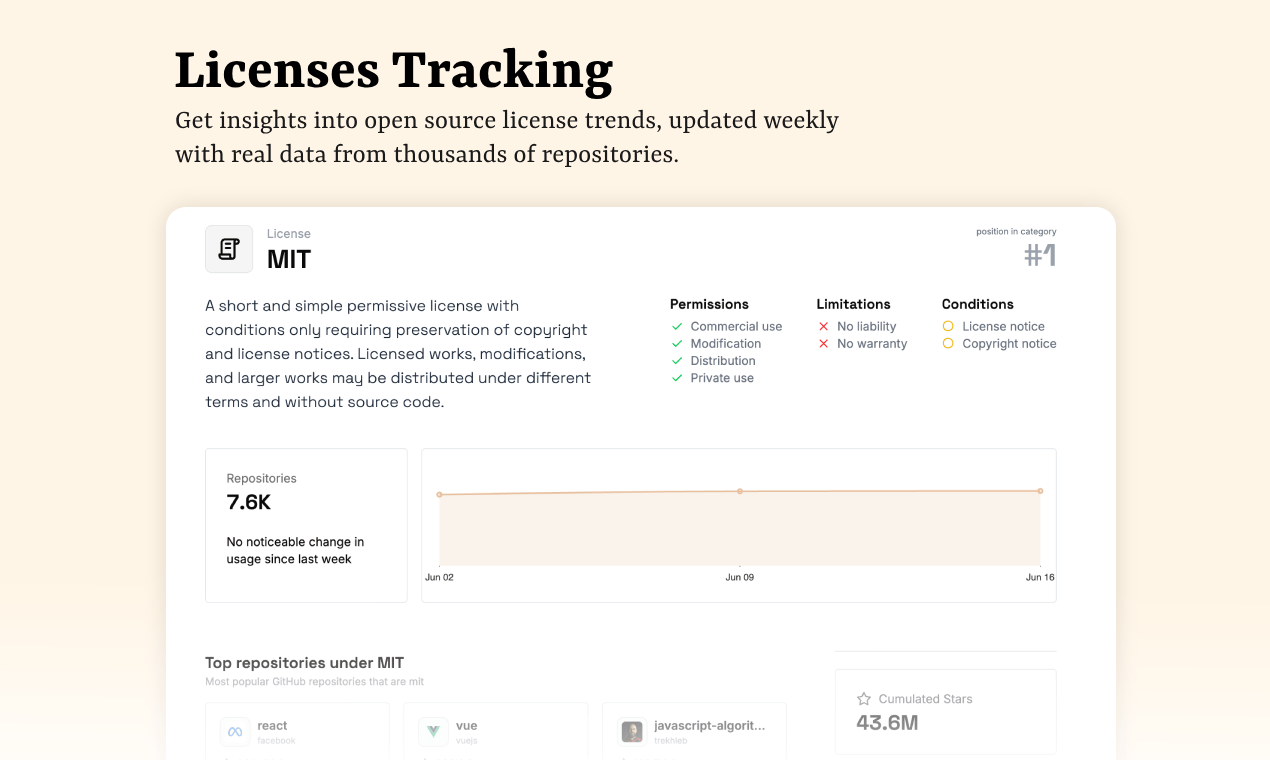Click the MIT license title
1270x760 pixels.
pyautogui.click(x=289, y=259)
